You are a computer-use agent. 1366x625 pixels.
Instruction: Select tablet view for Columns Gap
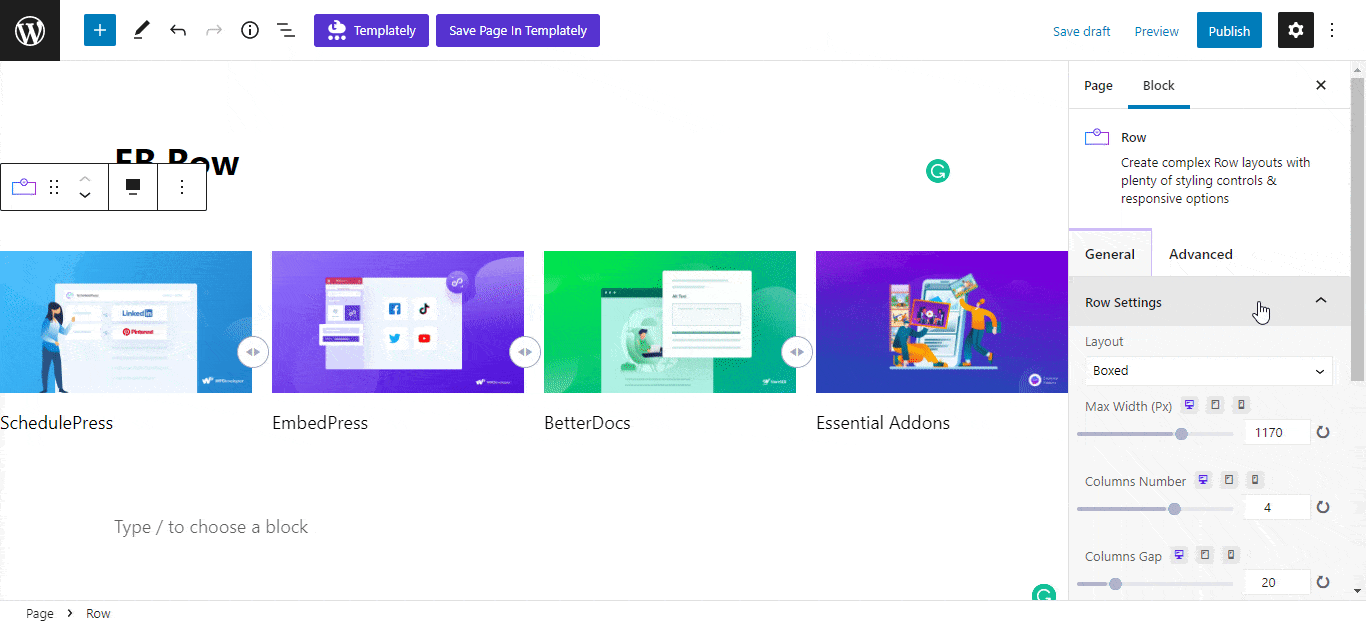pyautogui.click(x=1205, y=555)
